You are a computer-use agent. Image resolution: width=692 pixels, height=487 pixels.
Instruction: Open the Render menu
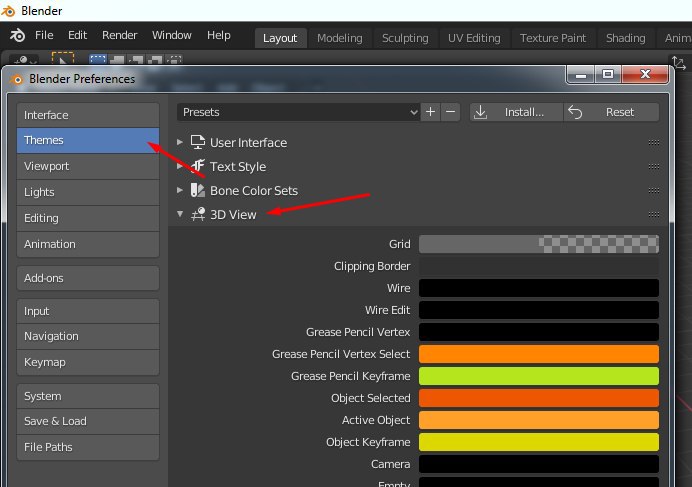point(120,35)
